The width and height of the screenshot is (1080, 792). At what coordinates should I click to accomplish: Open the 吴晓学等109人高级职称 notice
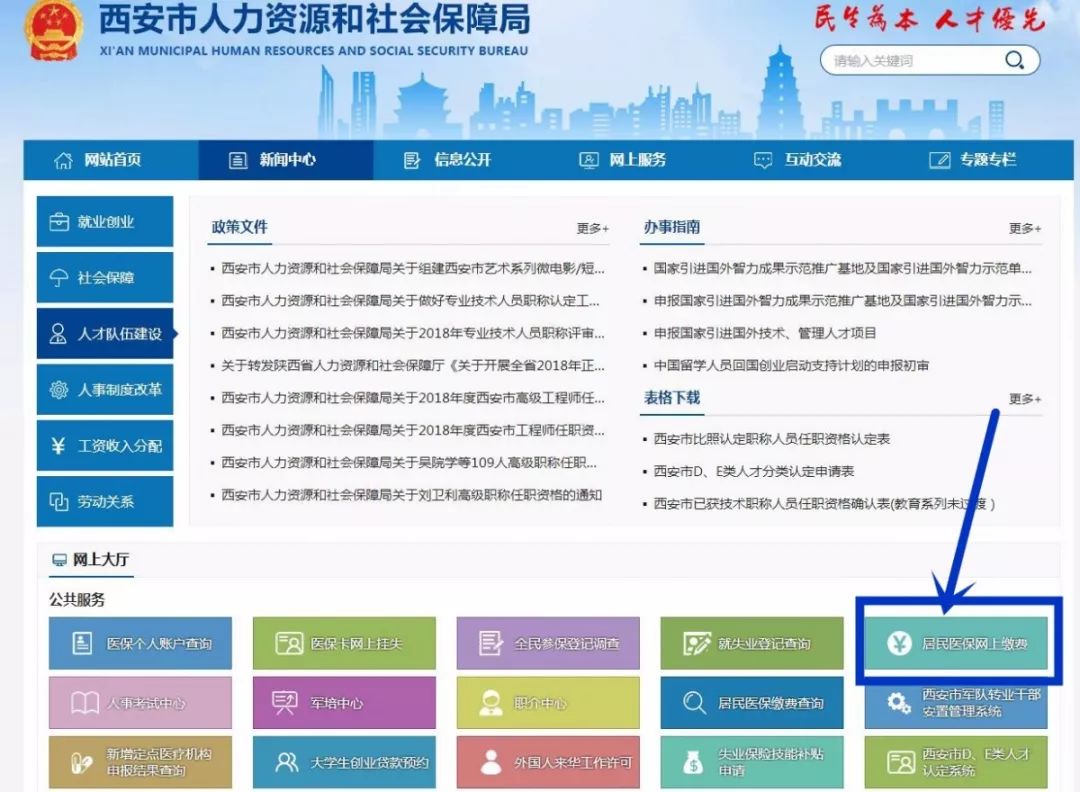pos(408,462)
